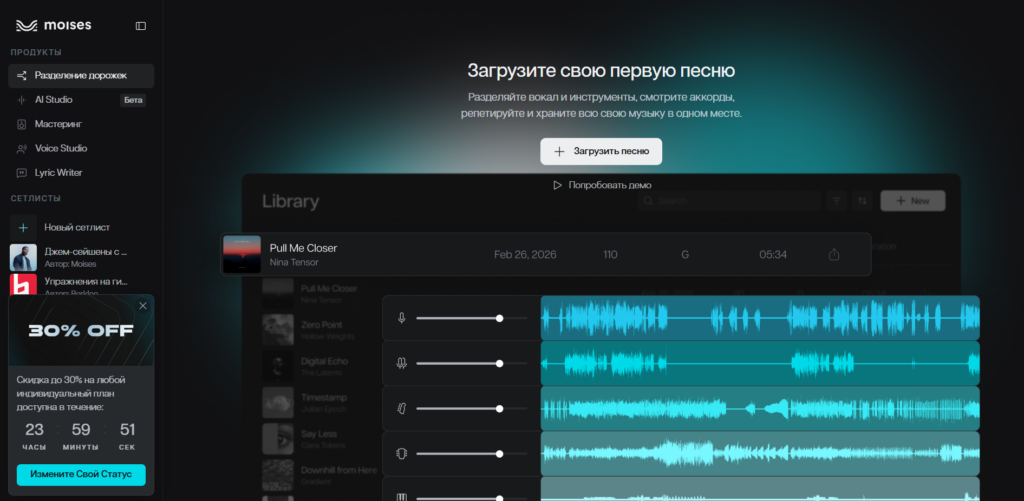
Task: Click the Разделение дорожек split icon
Action: [x=22, y=76]
